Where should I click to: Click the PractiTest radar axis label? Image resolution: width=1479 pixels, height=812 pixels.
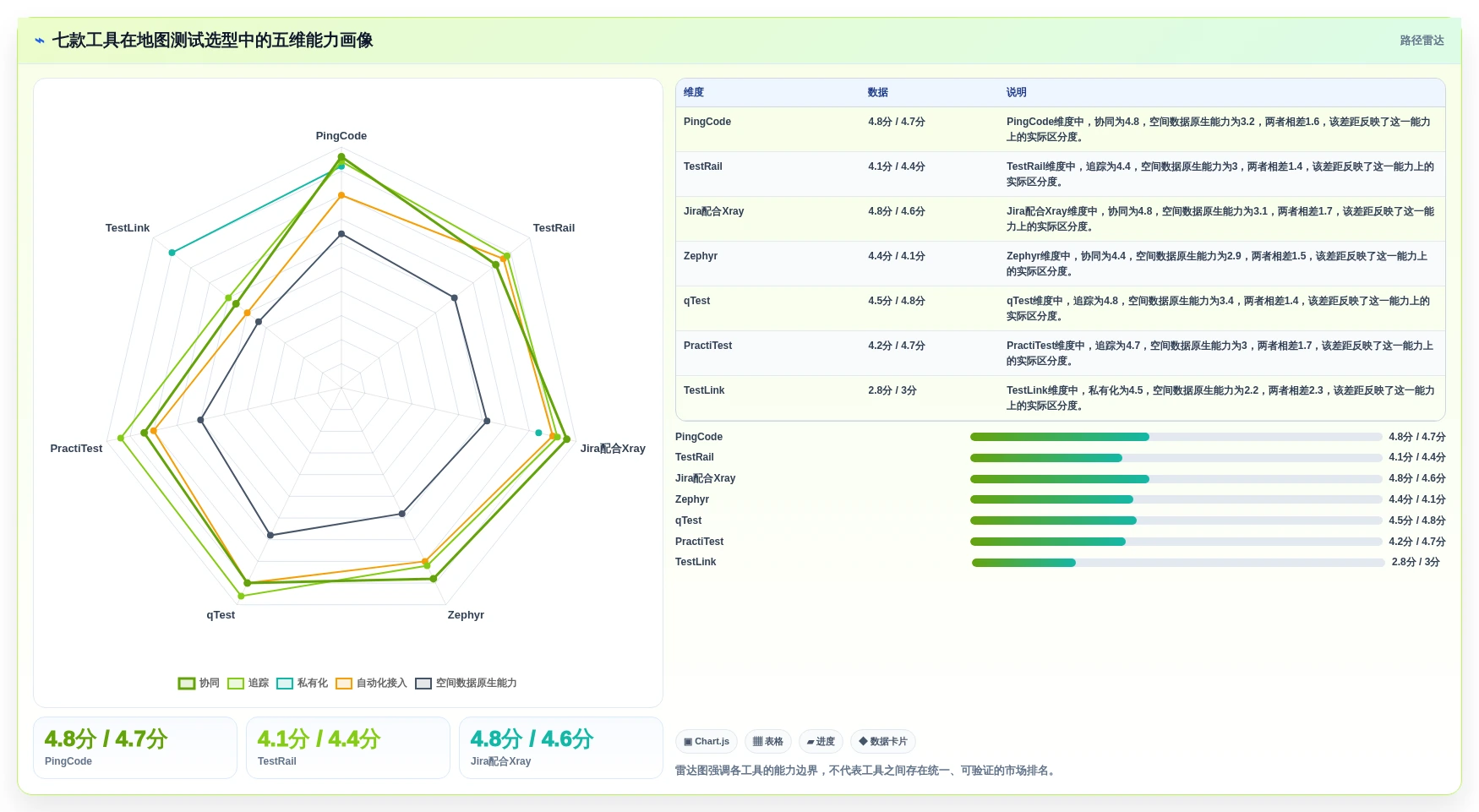point(76,449)
